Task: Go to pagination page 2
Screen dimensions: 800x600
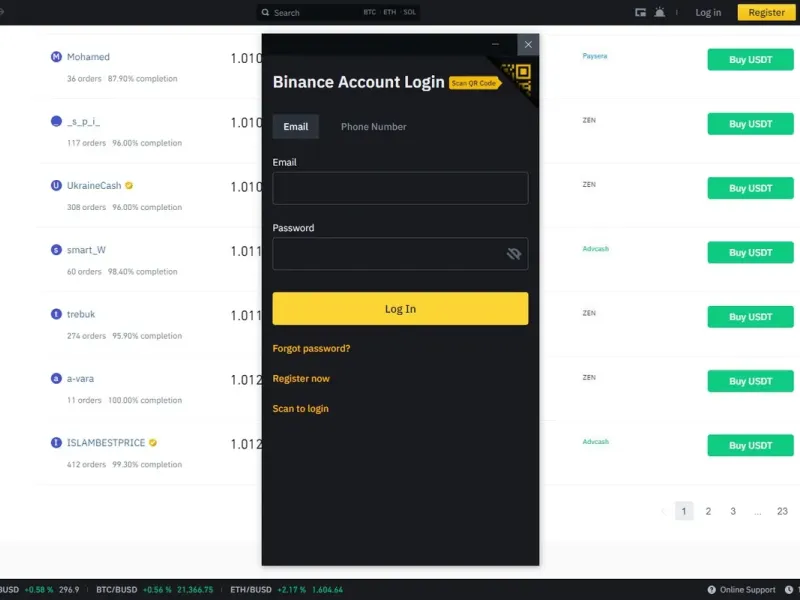Action: [708, 511]
